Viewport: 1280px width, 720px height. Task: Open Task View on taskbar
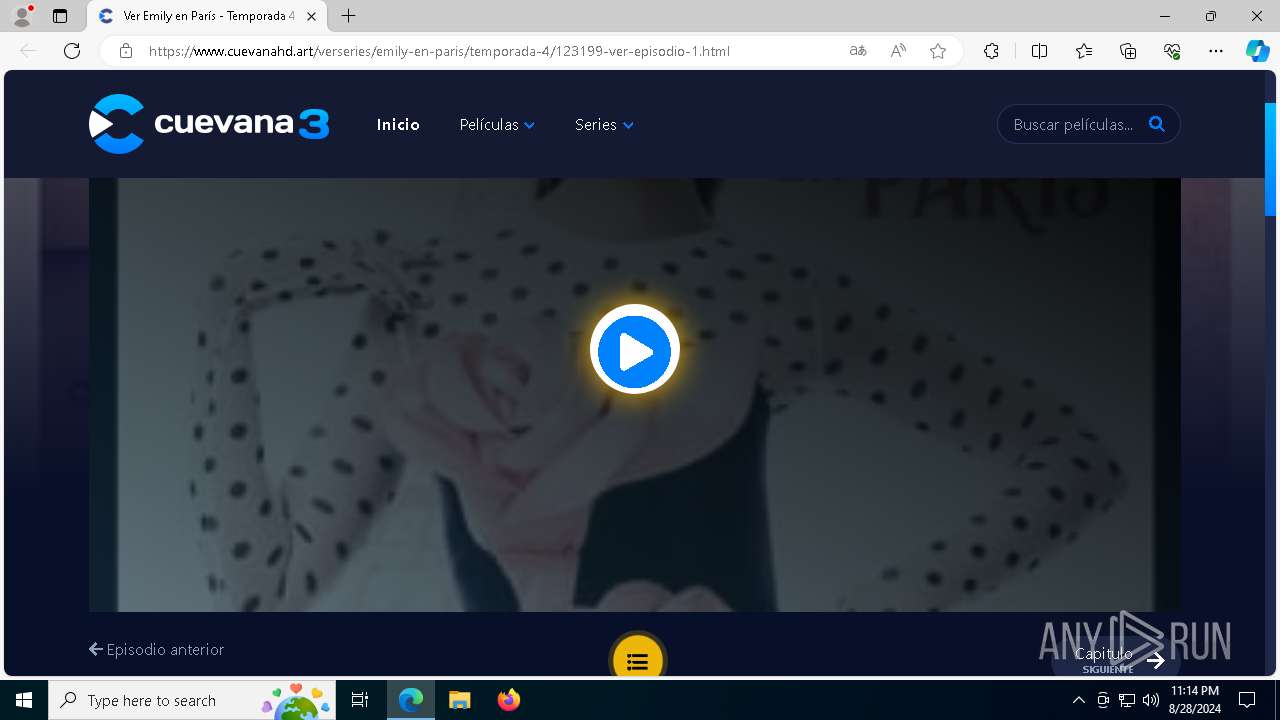[360, 700]
